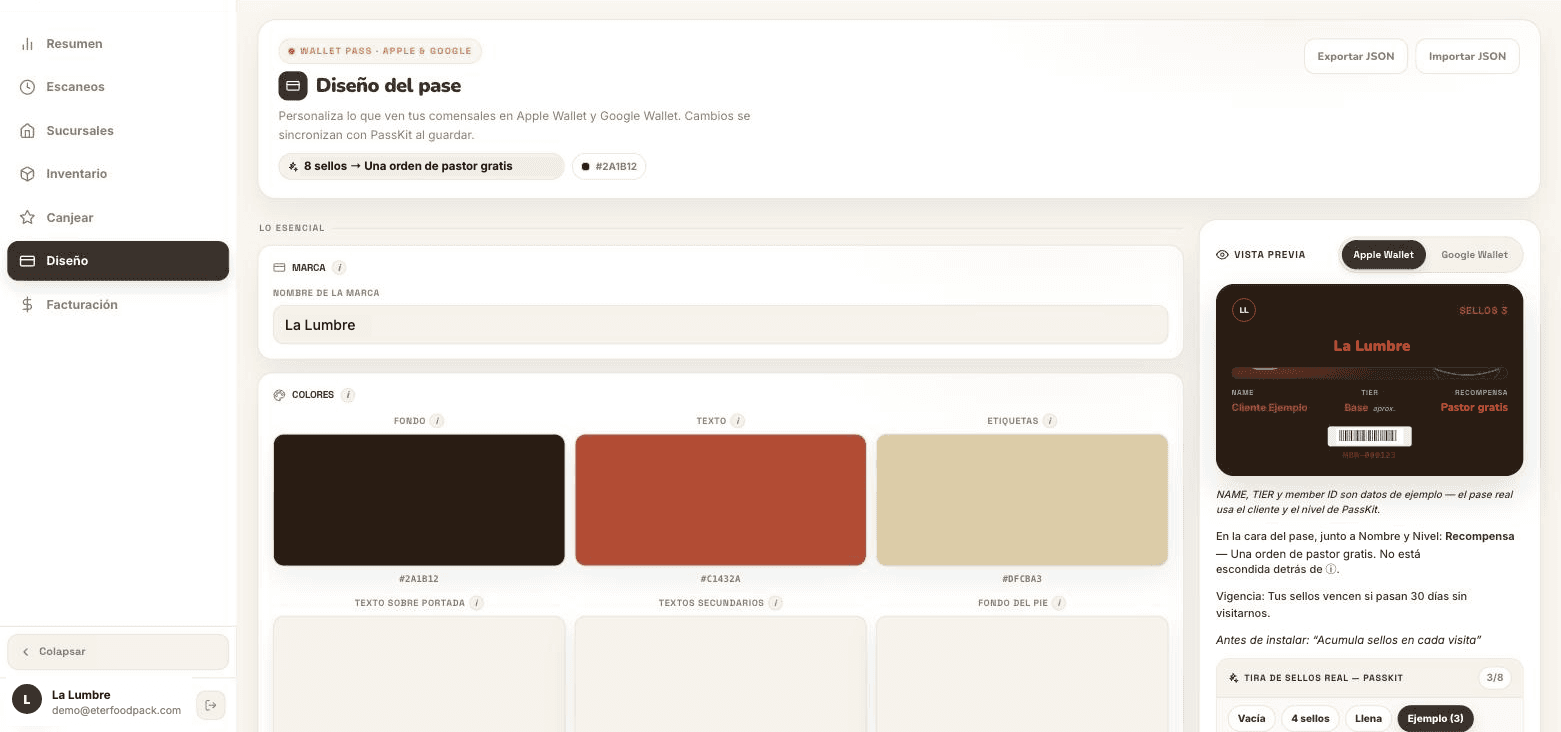The width and height of the screenshot is (1561, 732).
Task: Click the brand name field La Lumbre
Action: point(720,325)
